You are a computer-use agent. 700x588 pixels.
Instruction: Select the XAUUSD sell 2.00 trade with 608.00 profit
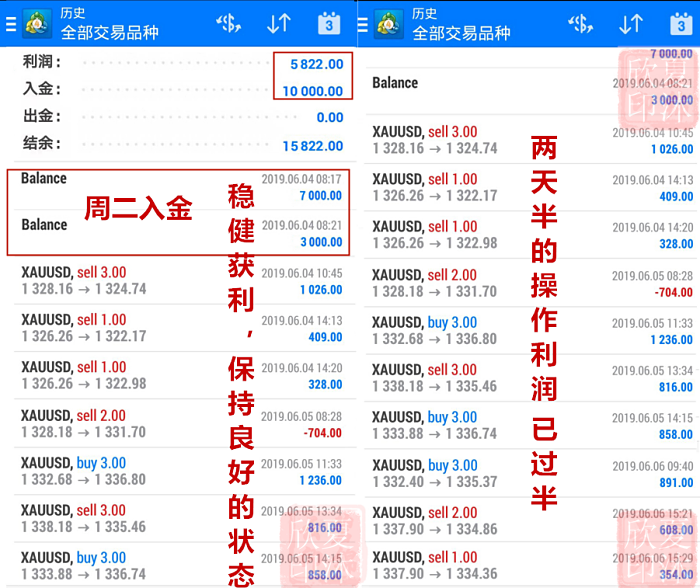(532, 521)
